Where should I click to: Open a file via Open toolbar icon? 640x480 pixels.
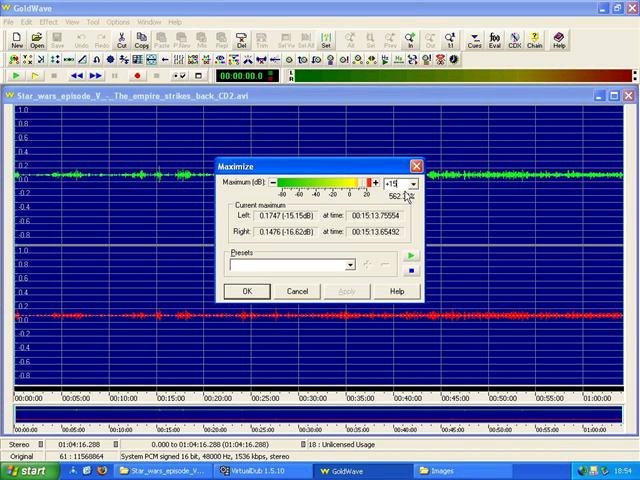click(x=37, y=40)
